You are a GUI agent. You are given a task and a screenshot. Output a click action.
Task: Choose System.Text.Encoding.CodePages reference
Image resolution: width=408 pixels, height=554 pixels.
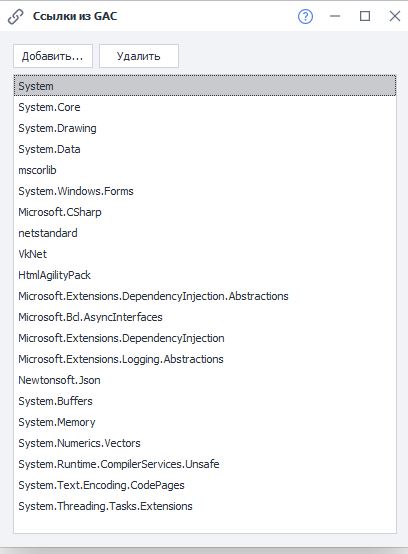coord(205,485)
